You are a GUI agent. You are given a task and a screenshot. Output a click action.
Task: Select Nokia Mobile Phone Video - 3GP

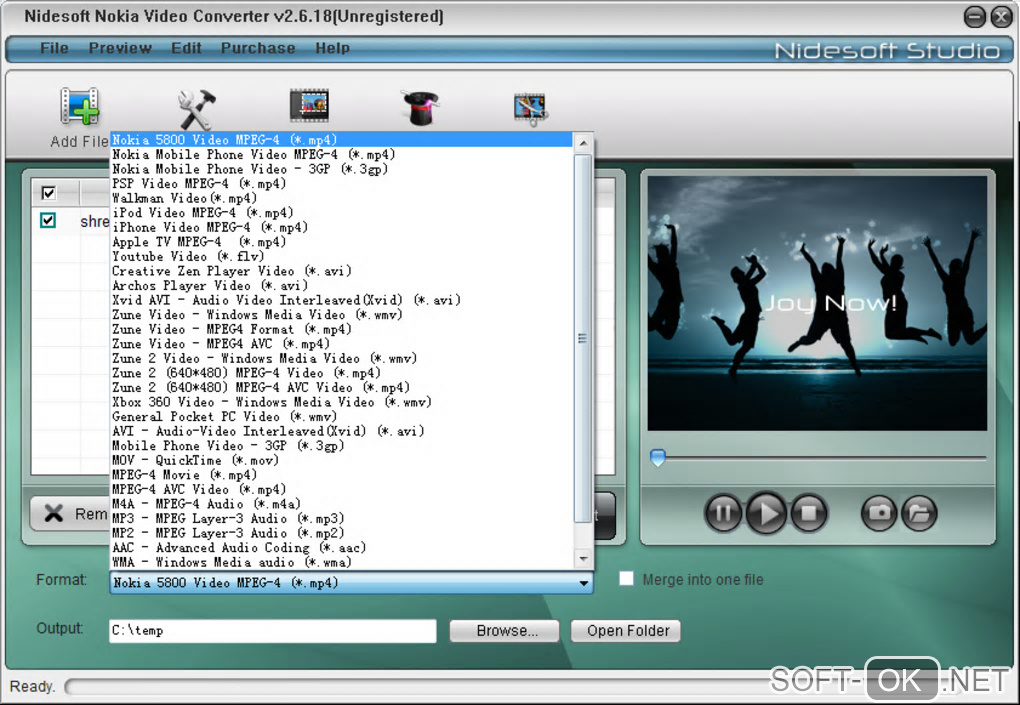(x=342, y=169)
